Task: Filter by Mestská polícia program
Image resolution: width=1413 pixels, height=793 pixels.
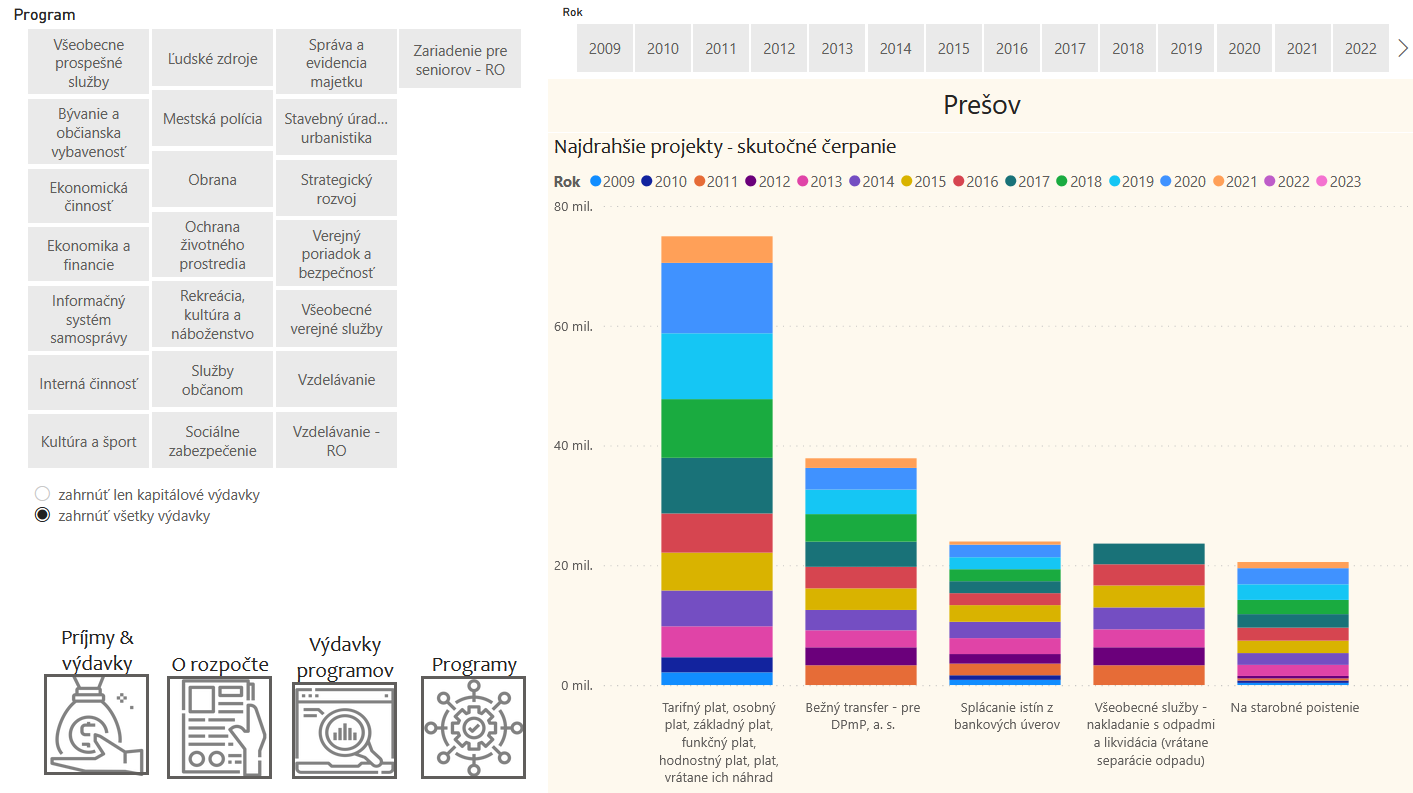Action: (x=212, y=119)
